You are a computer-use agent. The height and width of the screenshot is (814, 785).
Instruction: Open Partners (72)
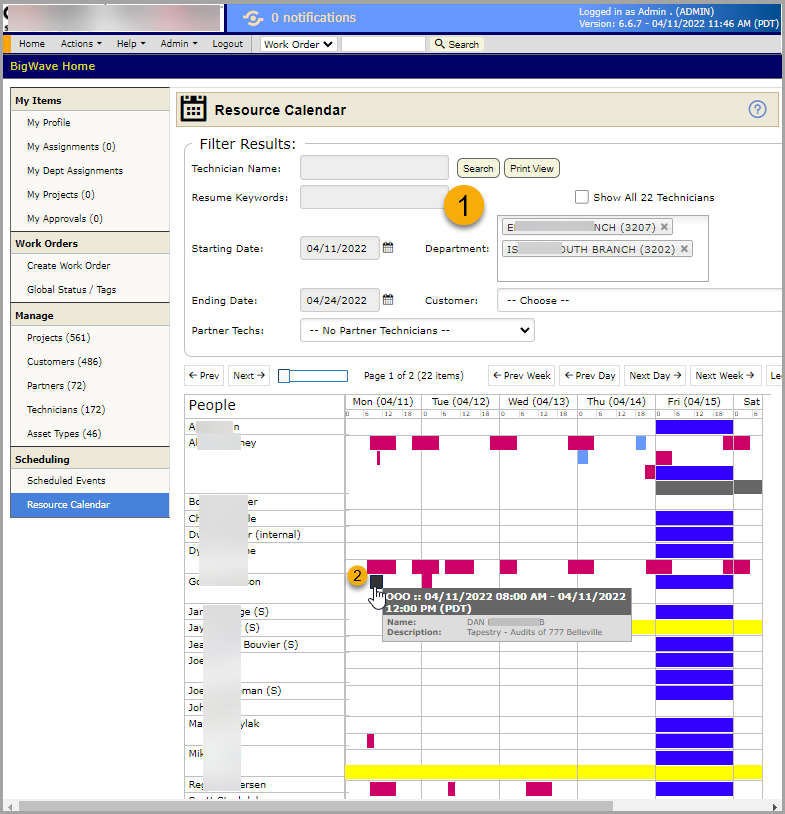57,385
